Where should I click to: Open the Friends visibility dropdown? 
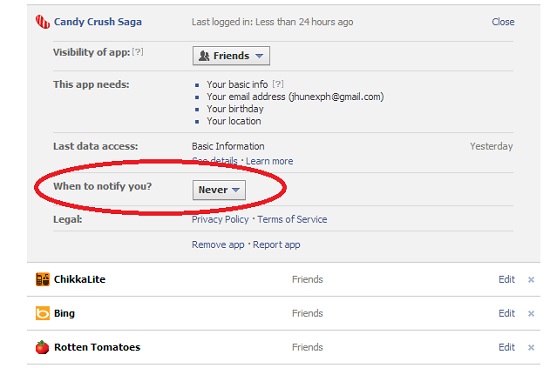tap(231, 56)
